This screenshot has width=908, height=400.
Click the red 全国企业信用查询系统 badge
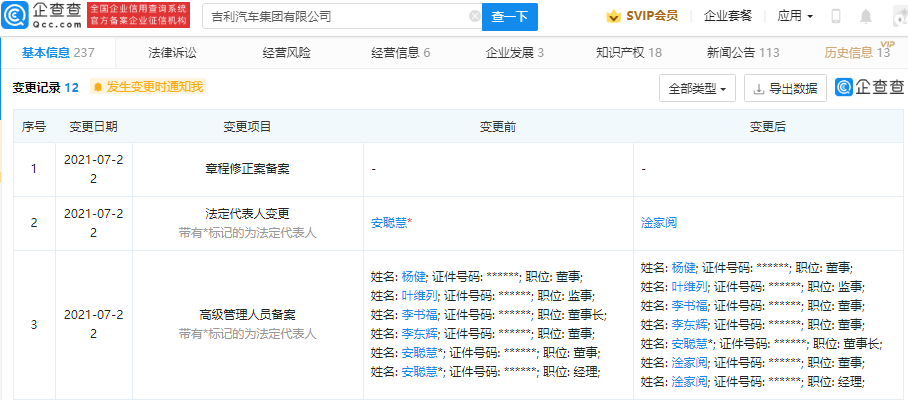coord(138,16)
